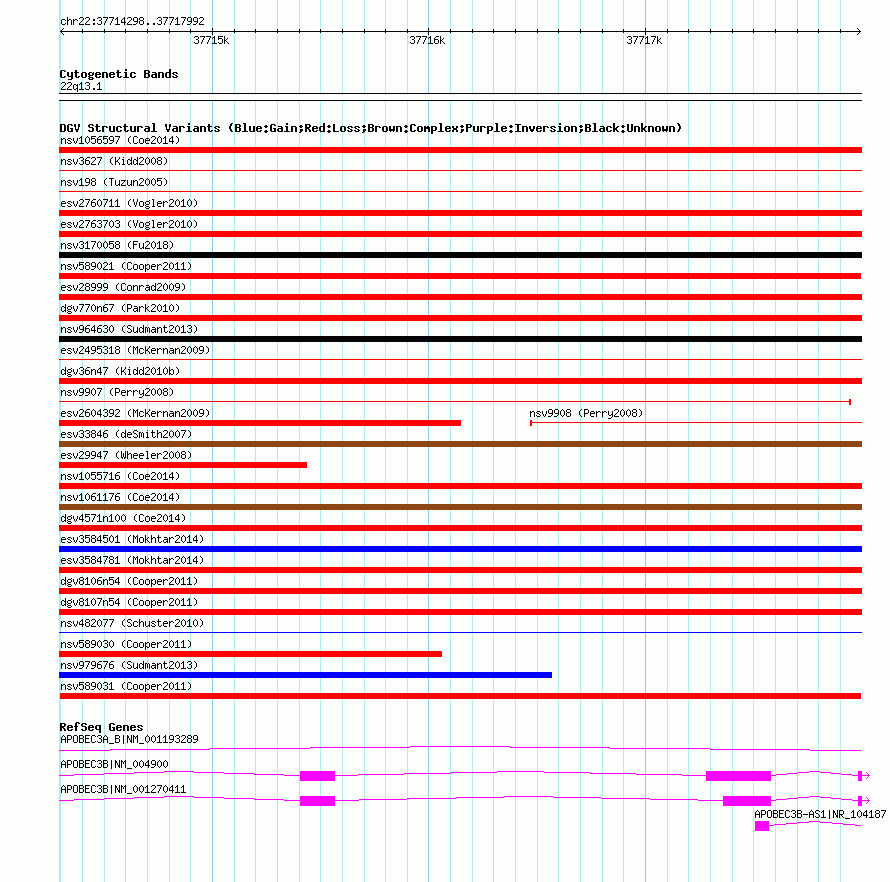Viewport: 890px width, 882px height.
Task: Click the ruler's left-pointing arrowhead
Action: pyautogui.click(x=62, y=31)
